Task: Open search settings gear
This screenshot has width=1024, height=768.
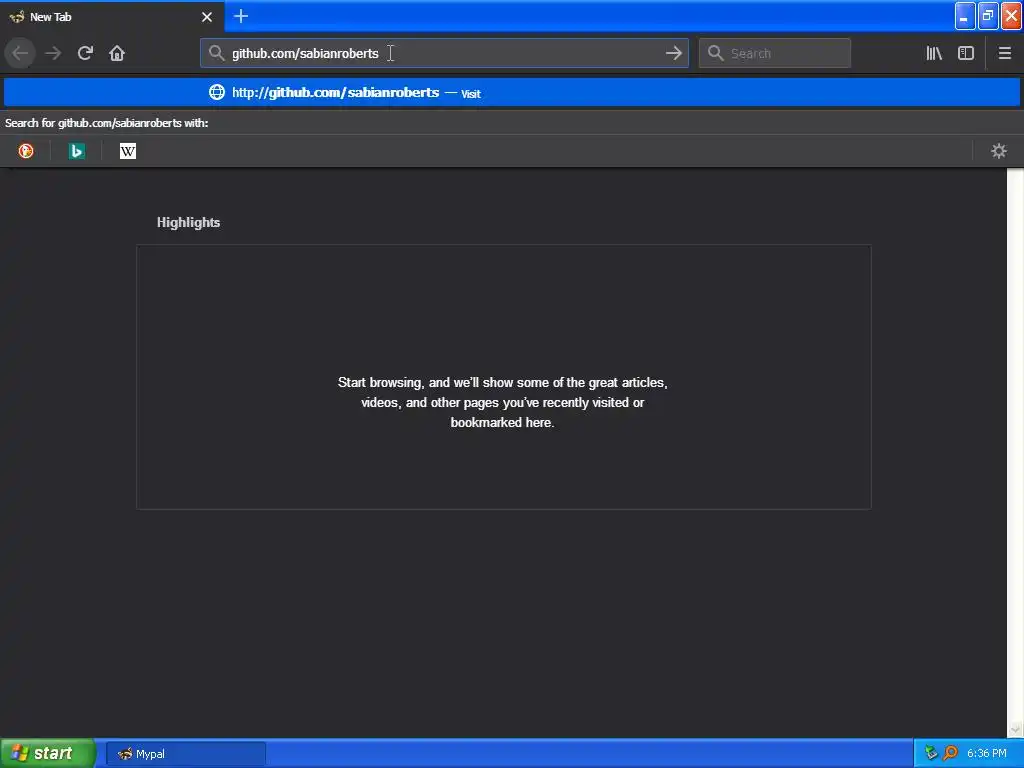Action: (x=999, y=151)
